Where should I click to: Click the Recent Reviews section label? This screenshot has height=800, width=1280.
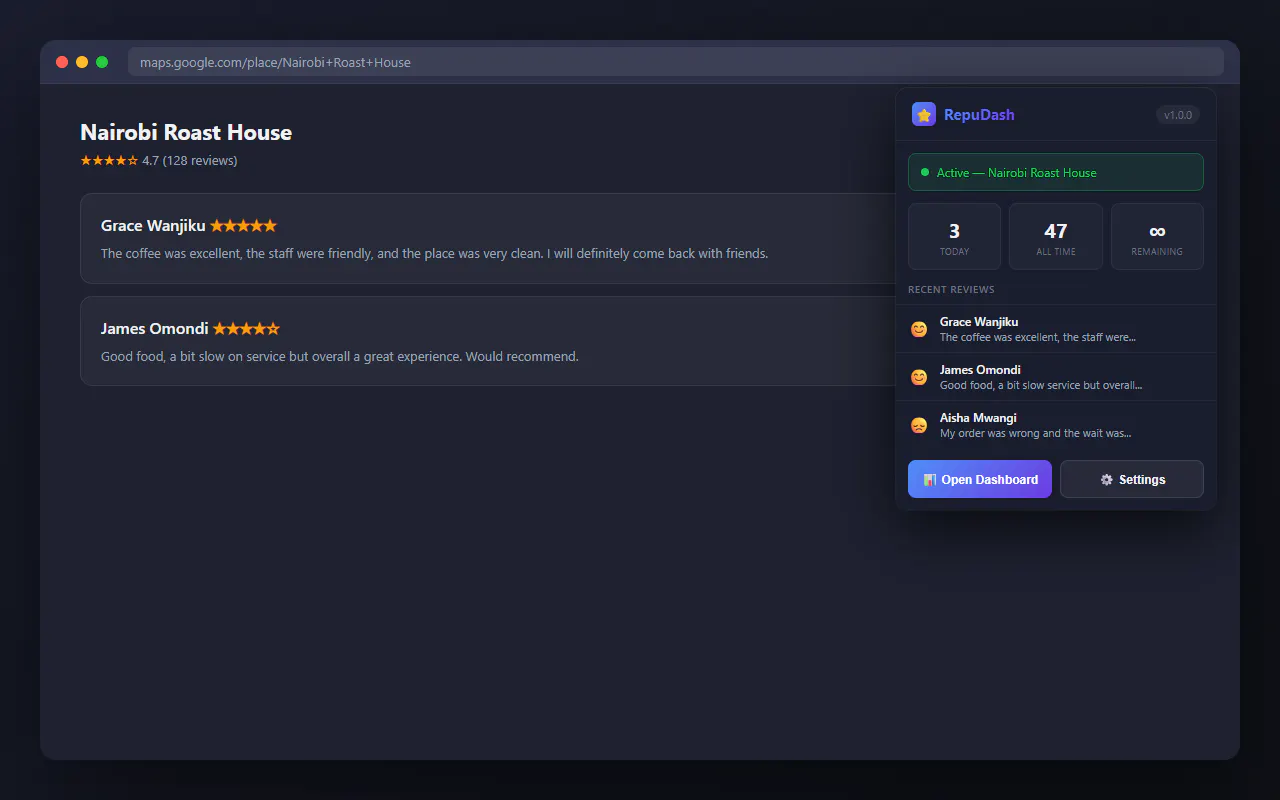click(x=951, y=290)
